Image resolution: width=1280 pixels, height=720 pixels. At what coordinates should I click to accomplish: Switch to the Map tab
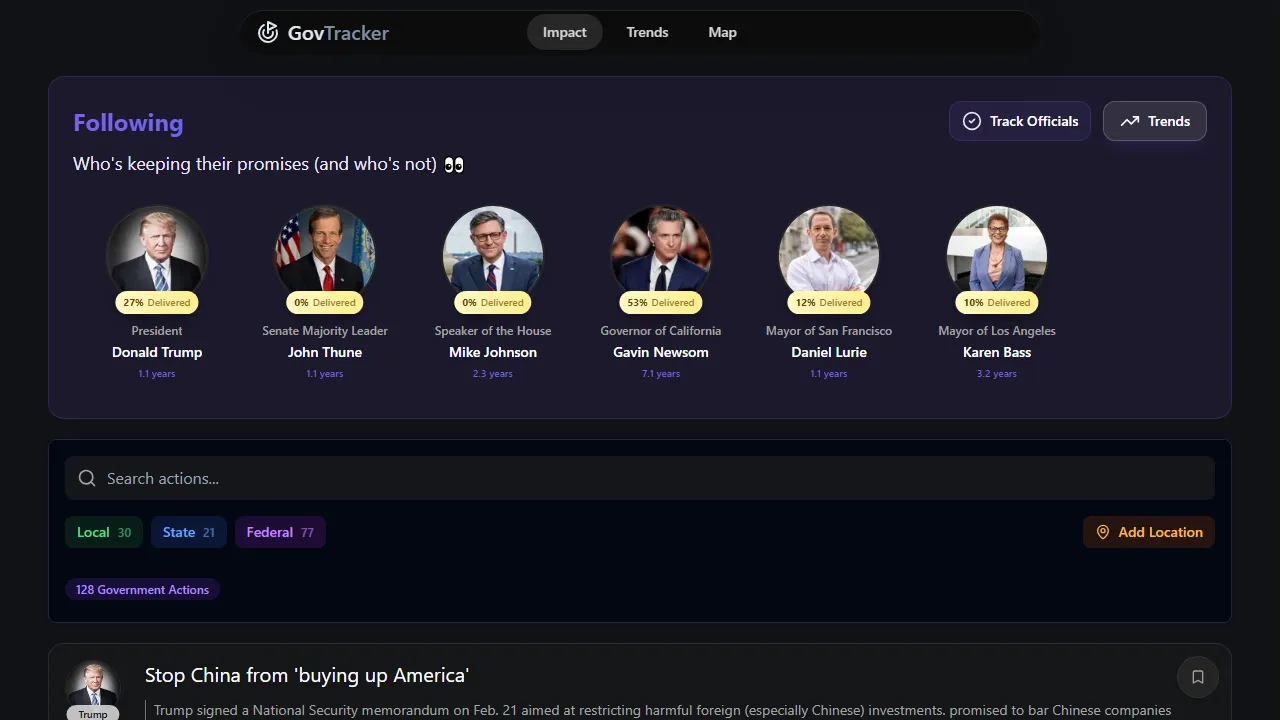pyautogui.click(x=722, y=32)
